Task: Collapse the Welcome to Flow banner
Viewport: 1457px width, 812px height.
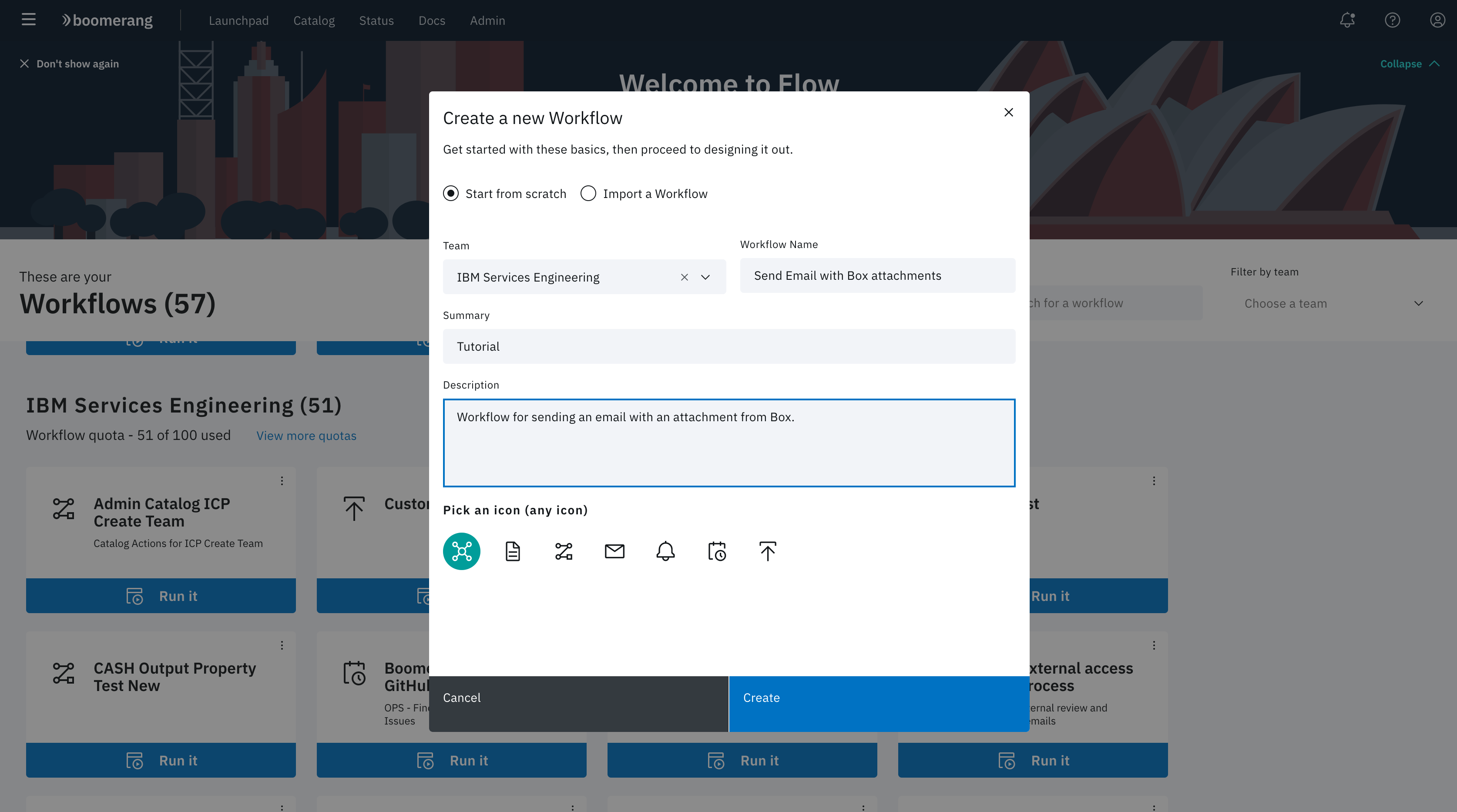Action: coord(1410,64)
